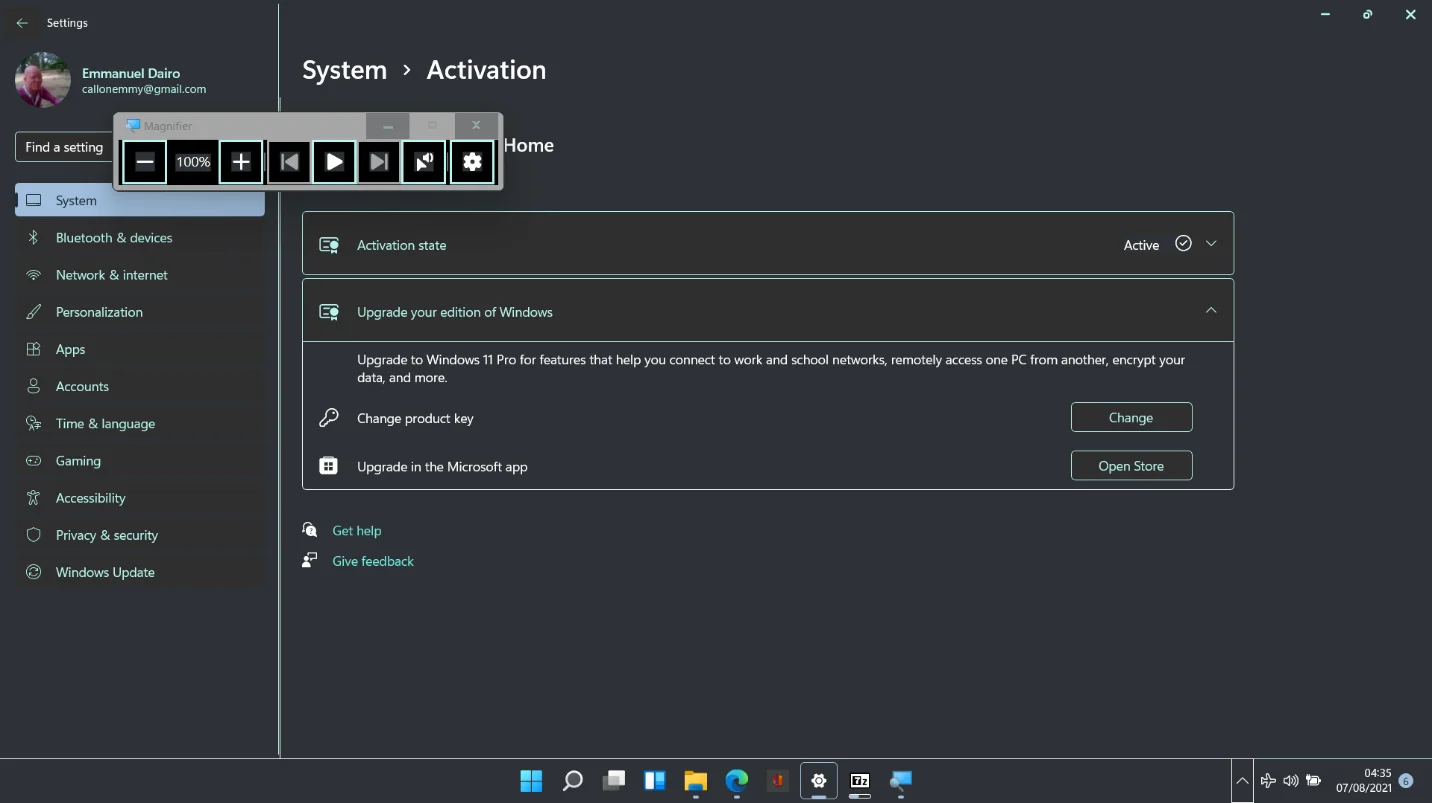Open Get help link
This screenshot has width=1432, height=803.
[356, 531]
